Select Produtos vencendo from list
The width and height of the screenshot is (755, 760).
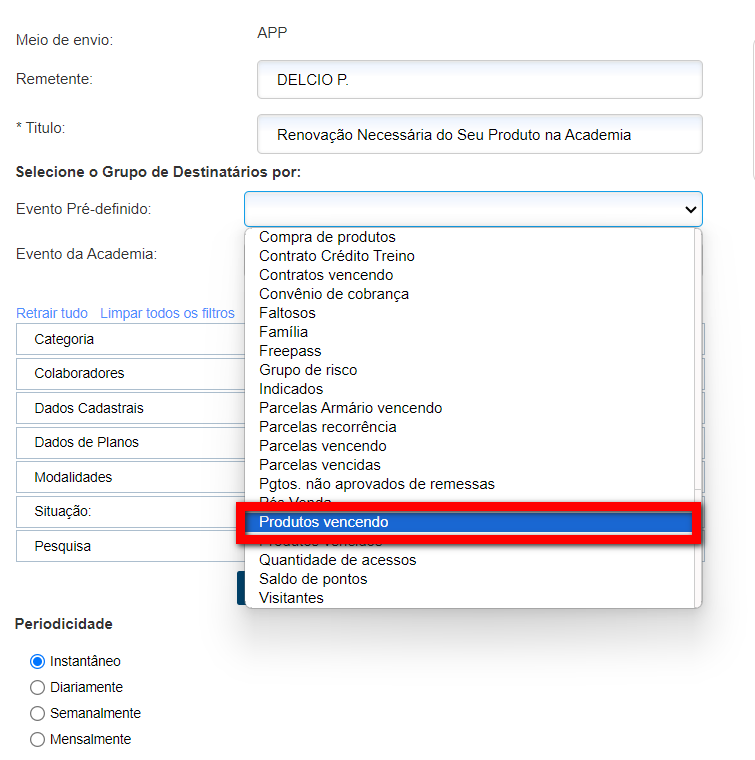(324, 522)
